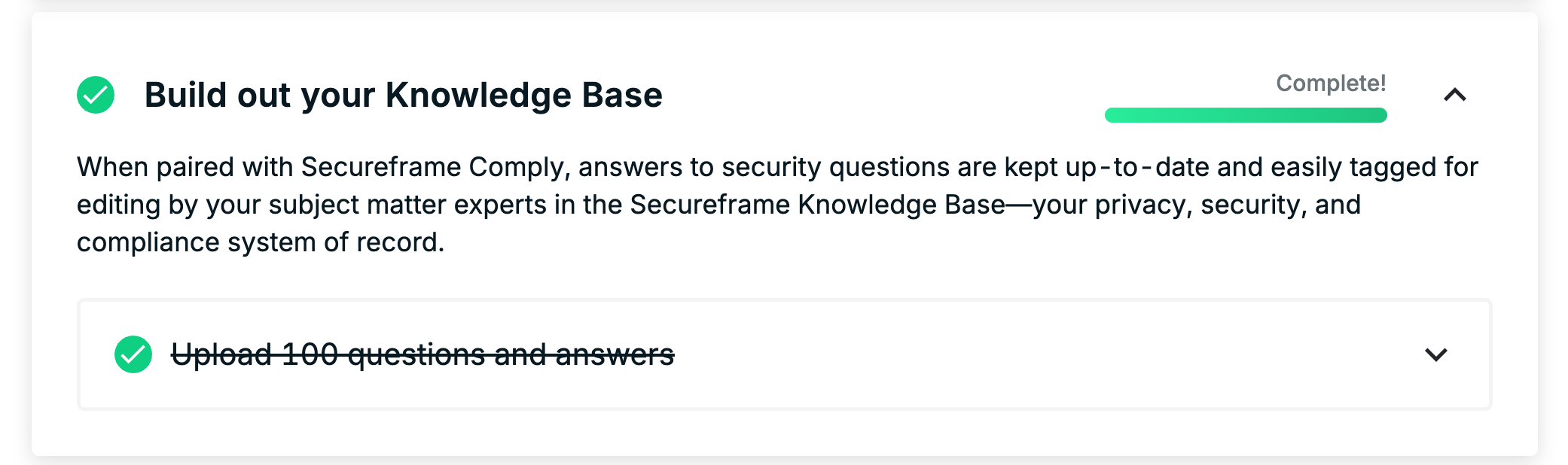Collapse the Knowledge Base section with up chevron
1568x465 pixels.
click(1455, 95)
